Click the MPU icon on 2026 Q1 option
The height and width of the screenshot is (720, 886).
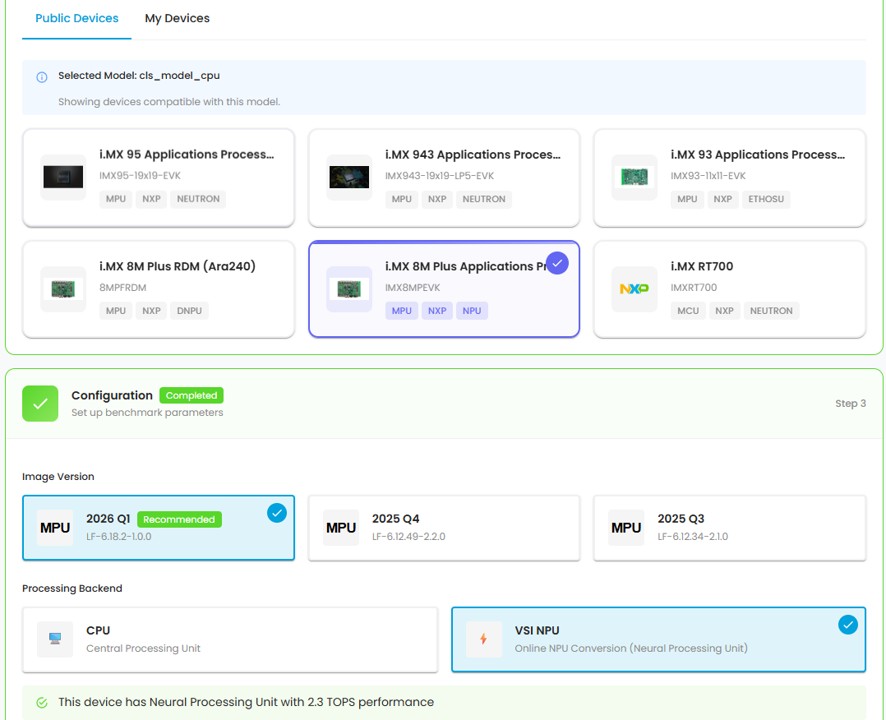[x=55, y=528]
